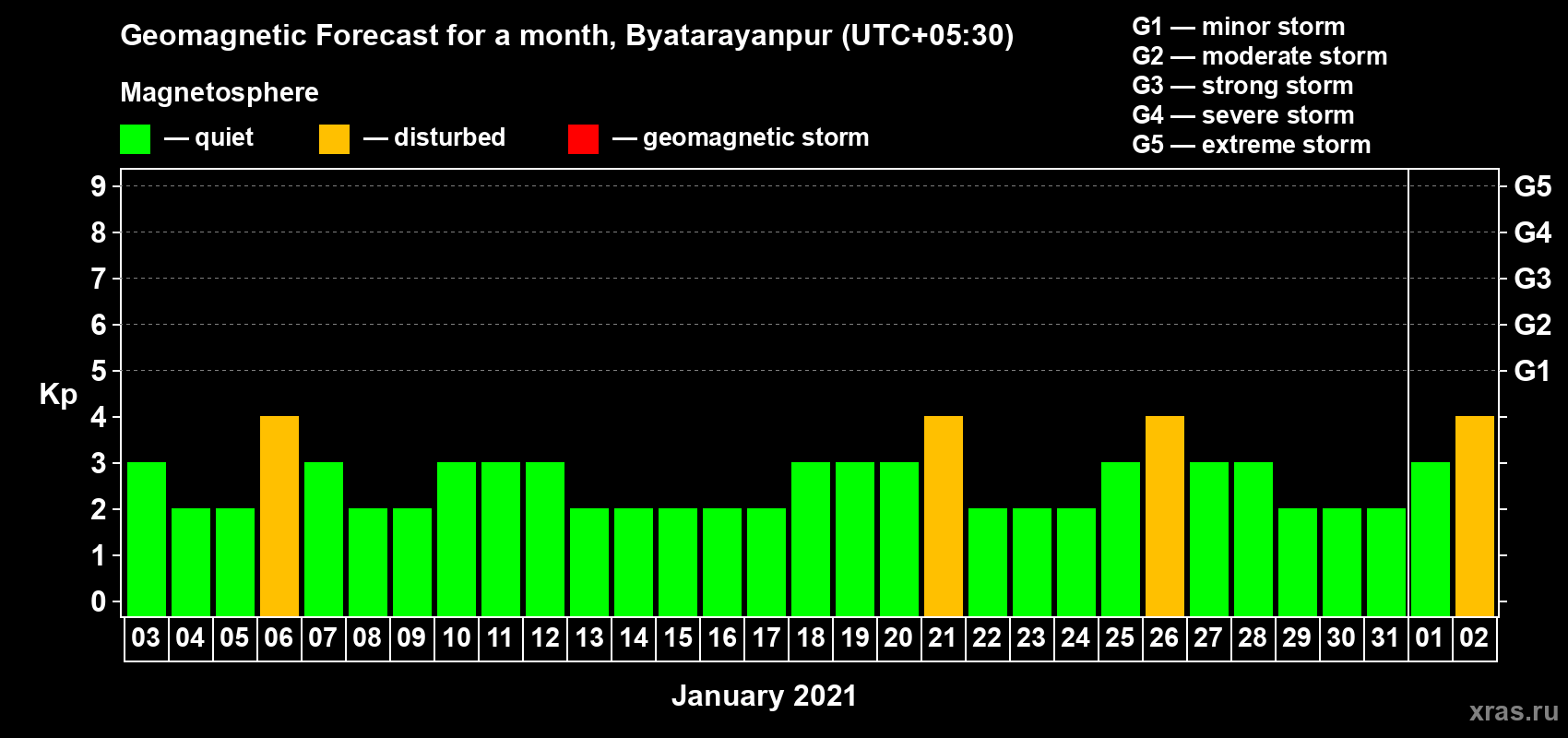Click the green bar for day 25
1568x738 pixels.
(x=1121, y=540)
